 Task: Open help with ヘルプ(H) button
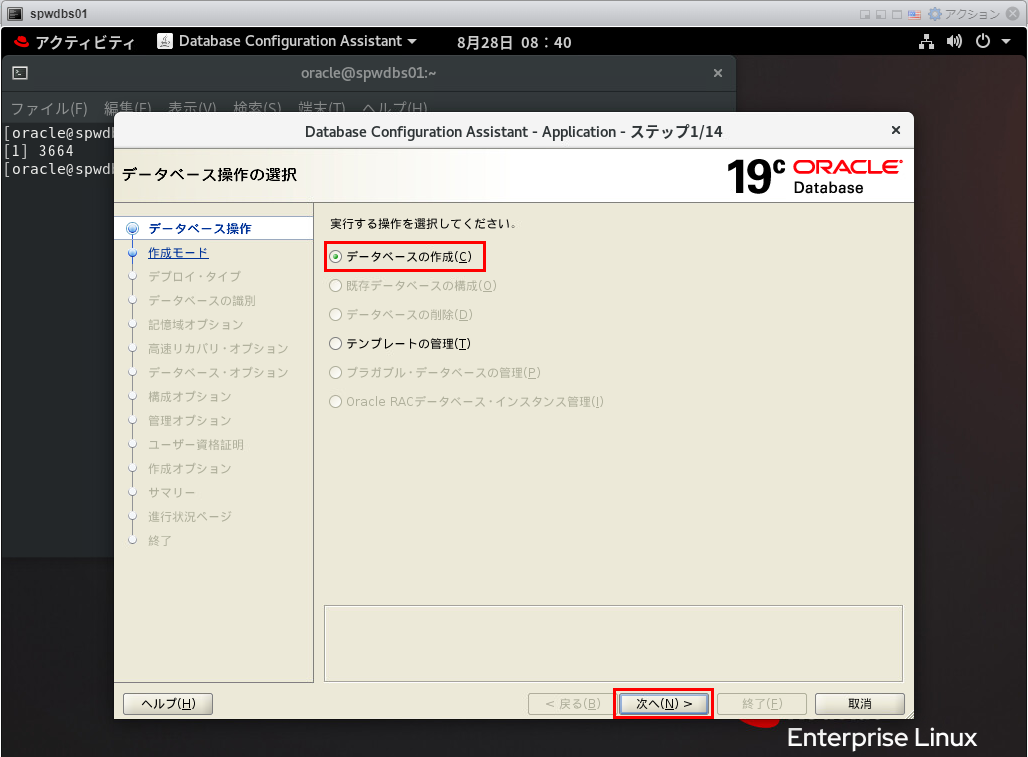click(x=168, y=703)
